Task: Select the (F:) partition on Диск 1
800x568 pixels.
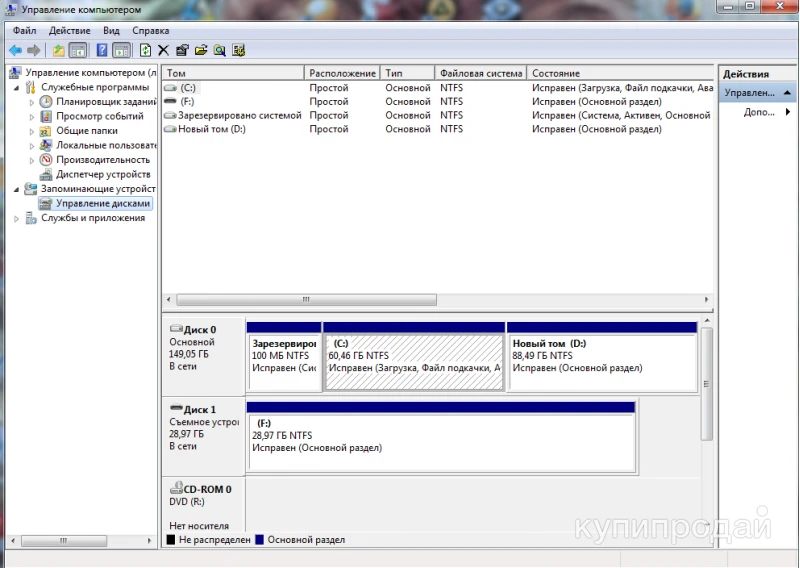Action: [440, 440]
